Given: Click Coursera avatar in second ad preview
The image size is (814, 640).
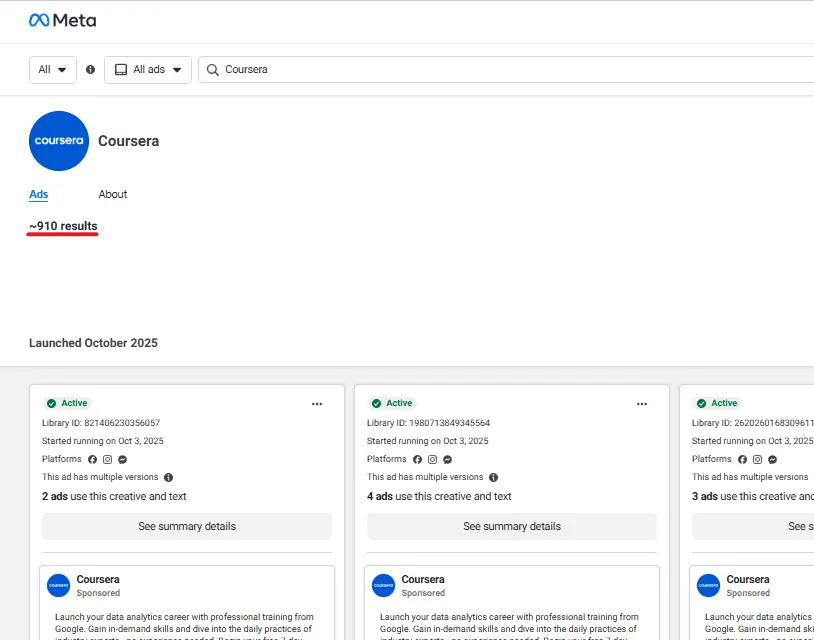Looking at the screenshot, I should tap(384, 585).
